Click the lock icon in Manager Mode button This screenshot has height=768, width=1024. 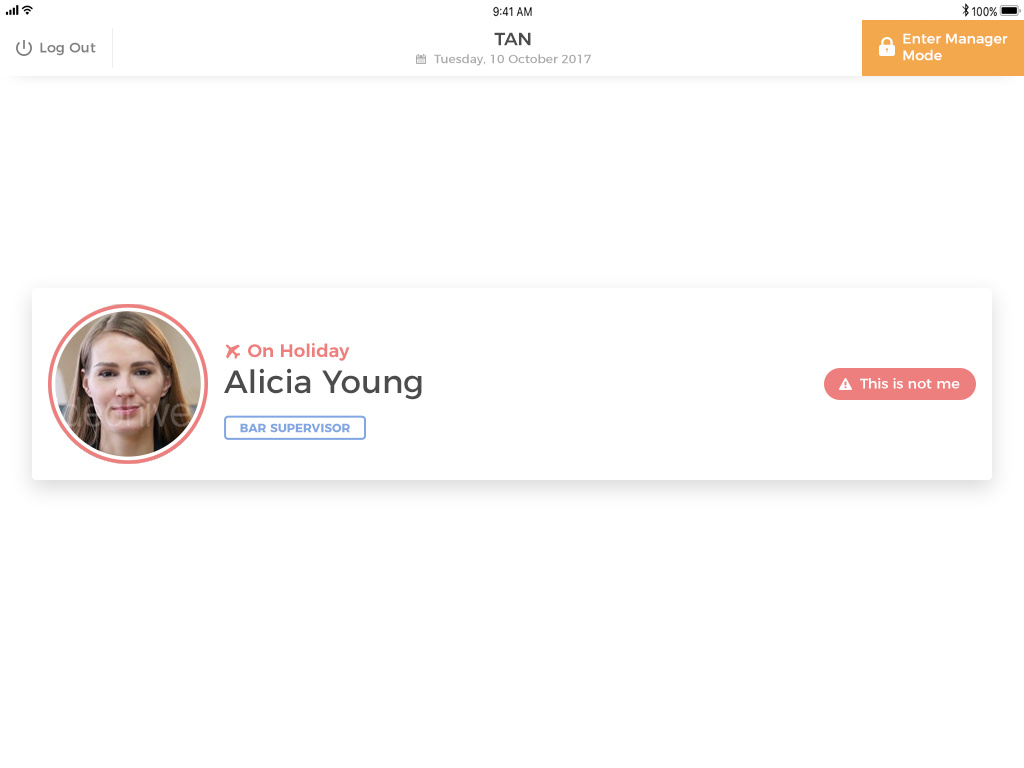tap(886, 47)
